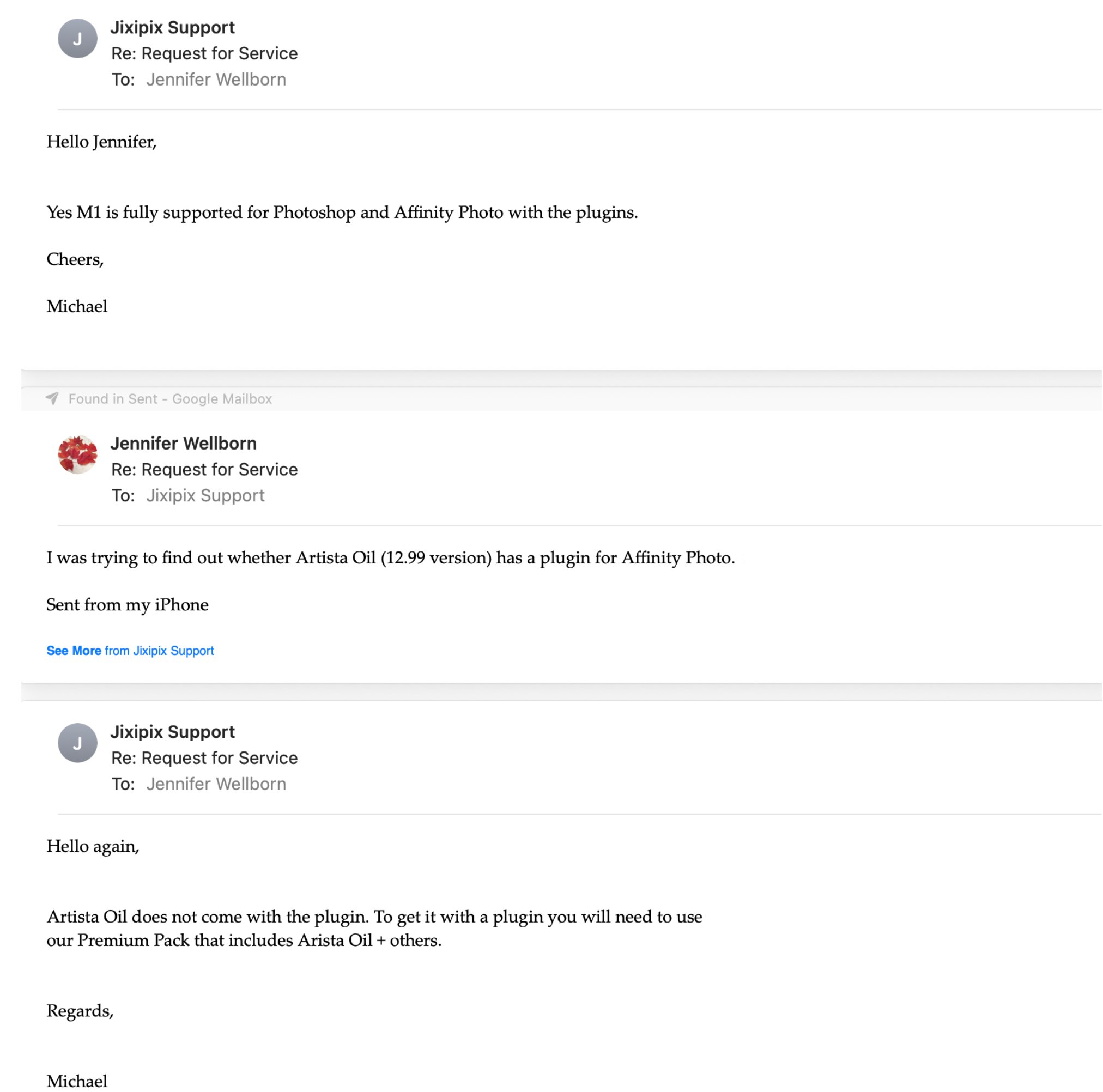
Task: Select Jennifer Wellborn recipient in third email
Action: (216, 784)
